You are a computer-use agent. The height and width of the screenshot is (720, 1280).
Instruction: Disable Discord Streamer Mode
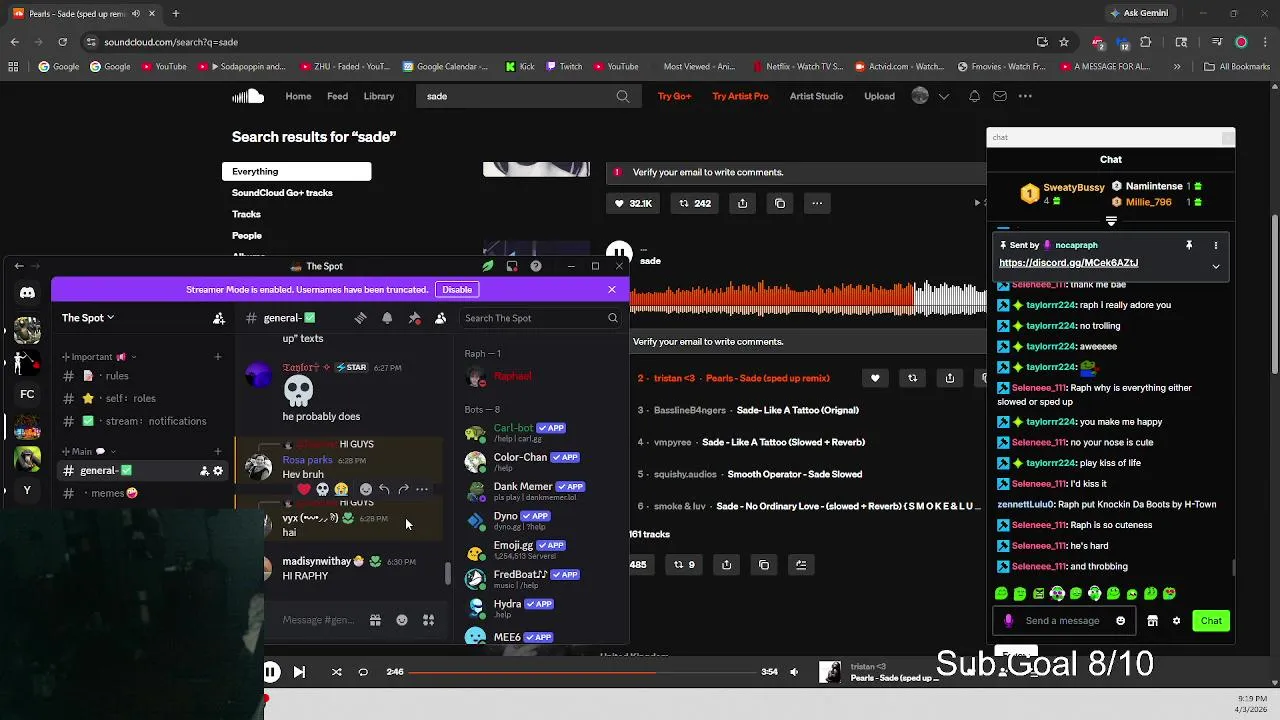click(x=457, y=290)
